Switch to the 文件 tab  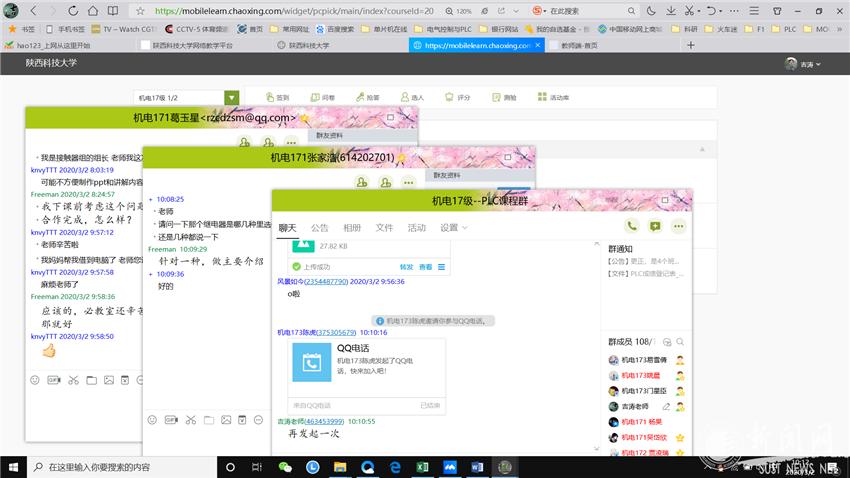click(384, 228)
